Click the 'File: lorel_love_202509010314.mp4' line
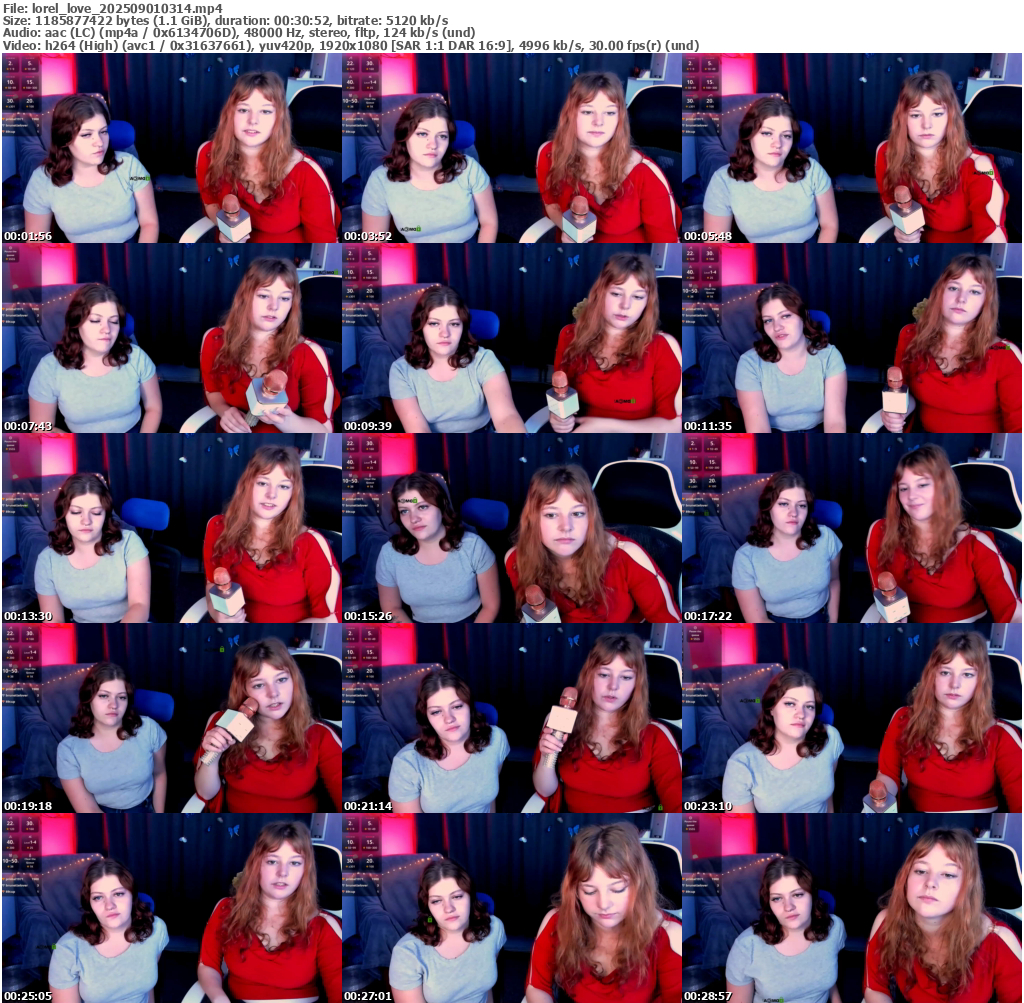This screenshot has width=1024, height=1003. pos(112,8)
